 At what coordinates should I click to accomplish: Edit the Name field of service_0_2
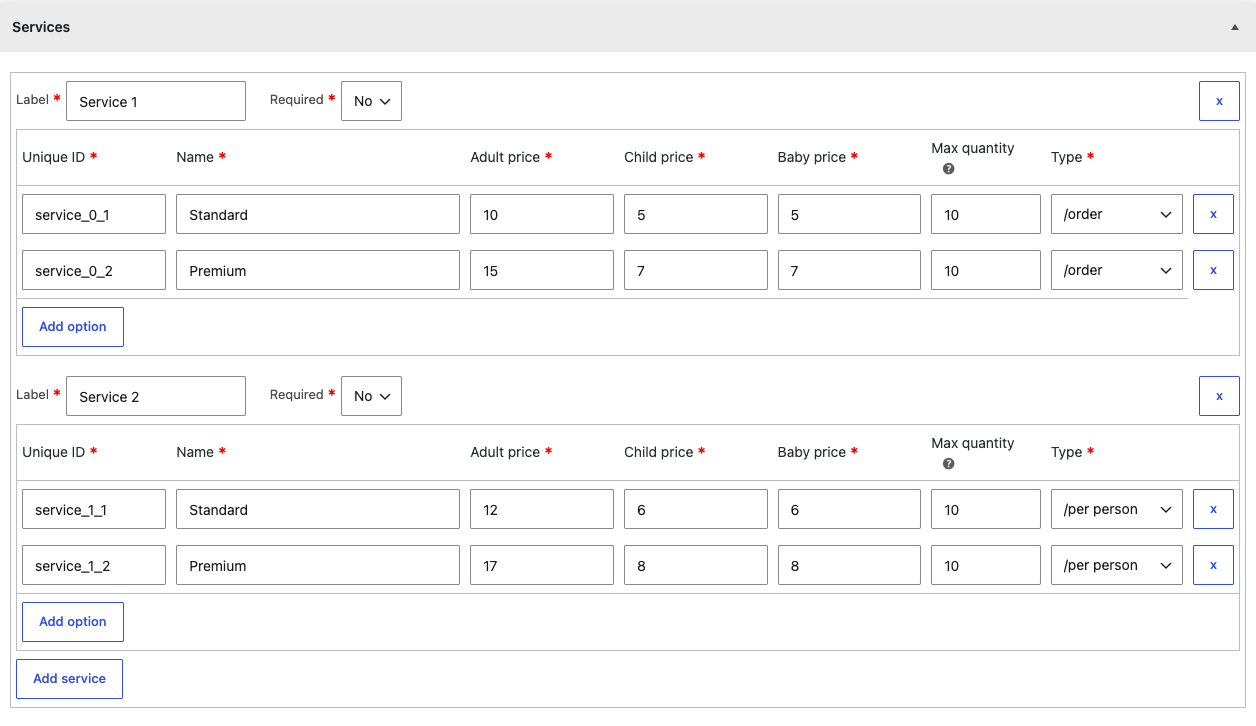click(x=318, y=270)
